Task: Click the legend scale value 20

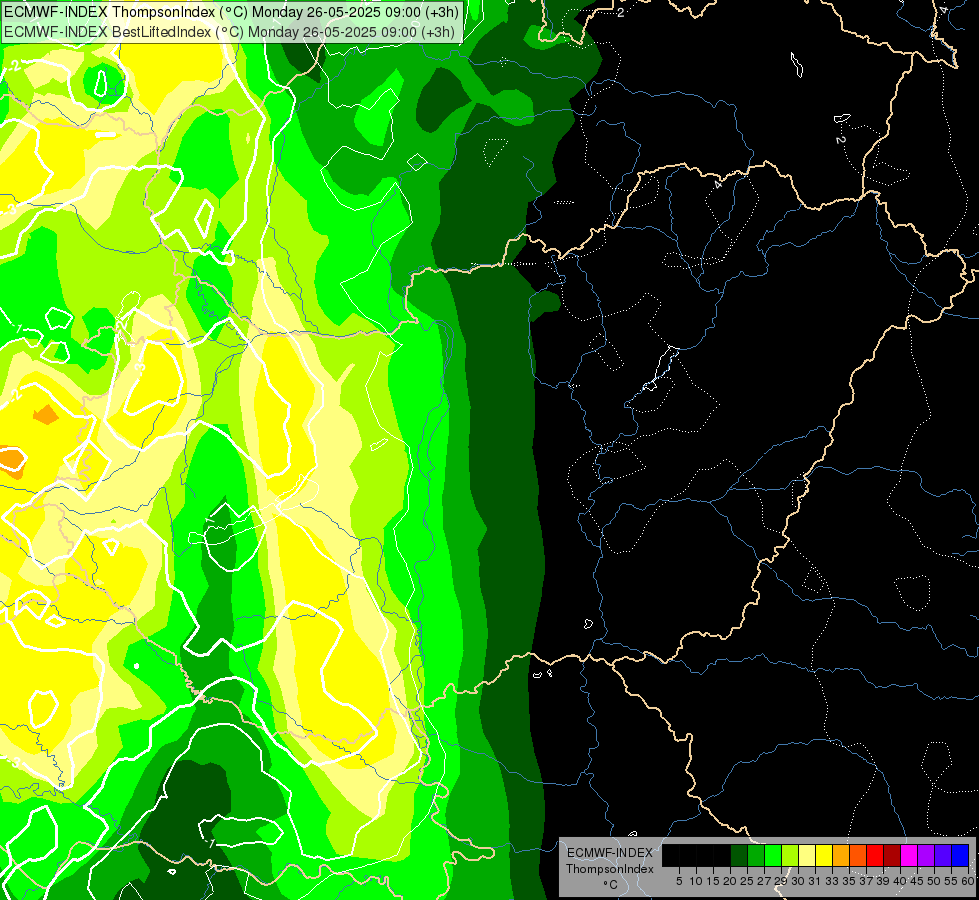Action: tap(730, 881)
